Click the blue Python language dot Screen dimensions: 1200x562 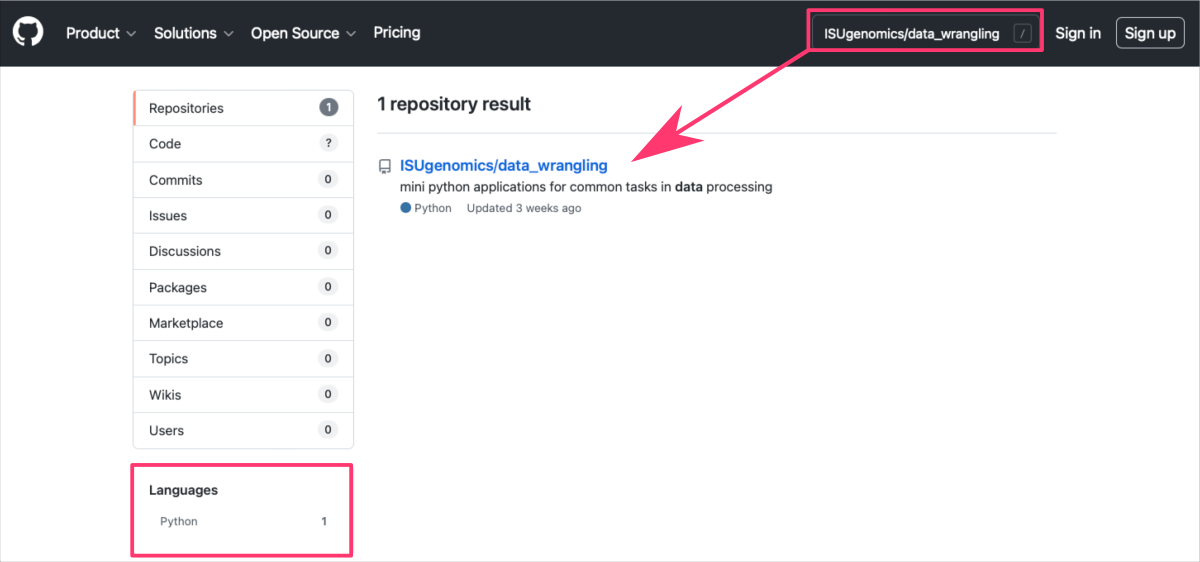click(405, 208)
